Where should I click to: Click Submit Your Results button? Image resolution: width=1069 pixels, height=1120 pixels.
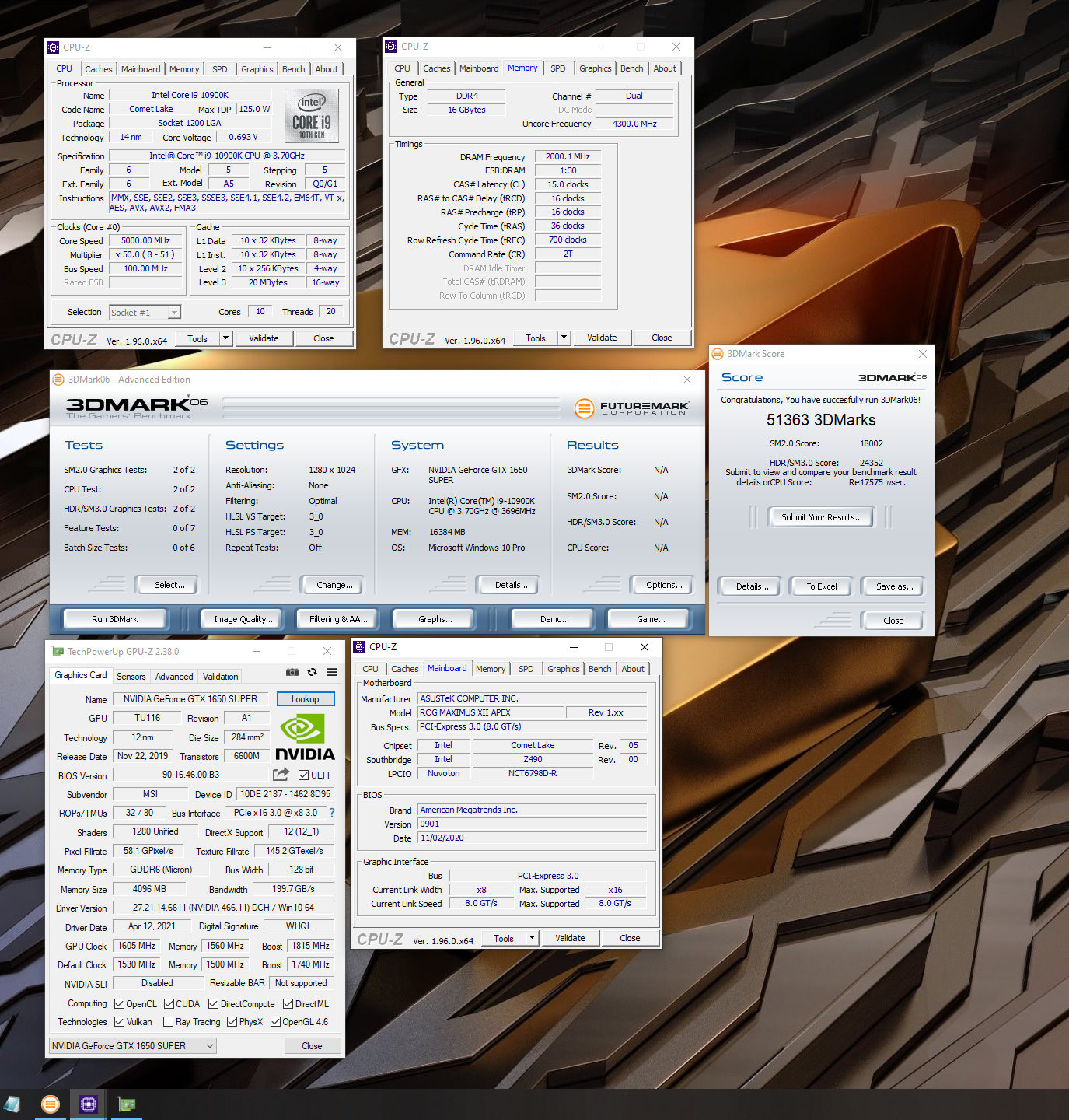coord(821,517)
